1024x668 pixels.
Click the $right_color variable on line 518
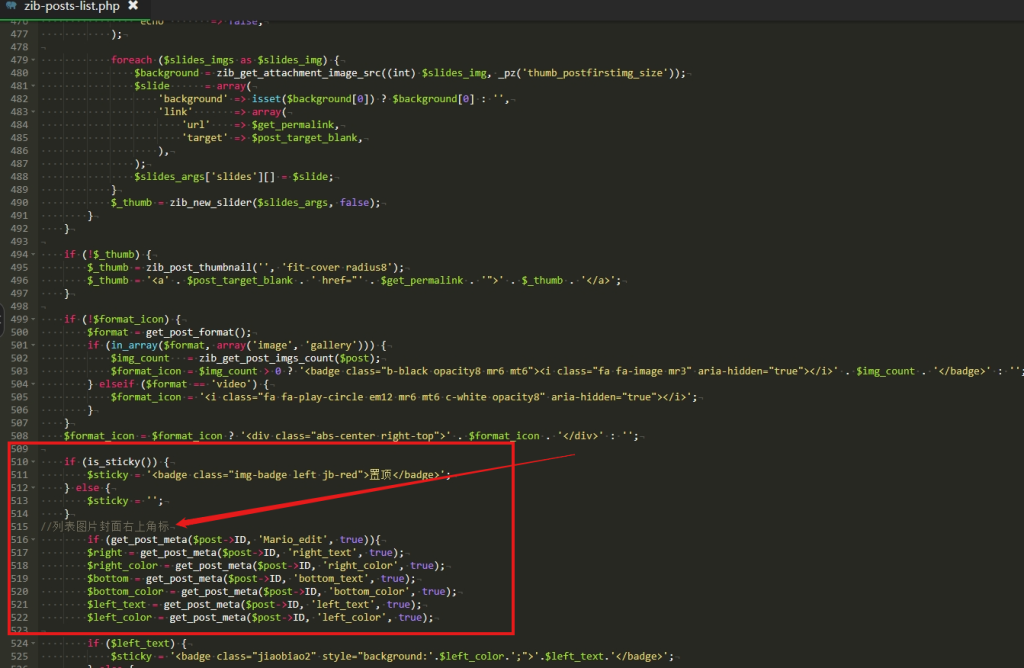point(122,566)
